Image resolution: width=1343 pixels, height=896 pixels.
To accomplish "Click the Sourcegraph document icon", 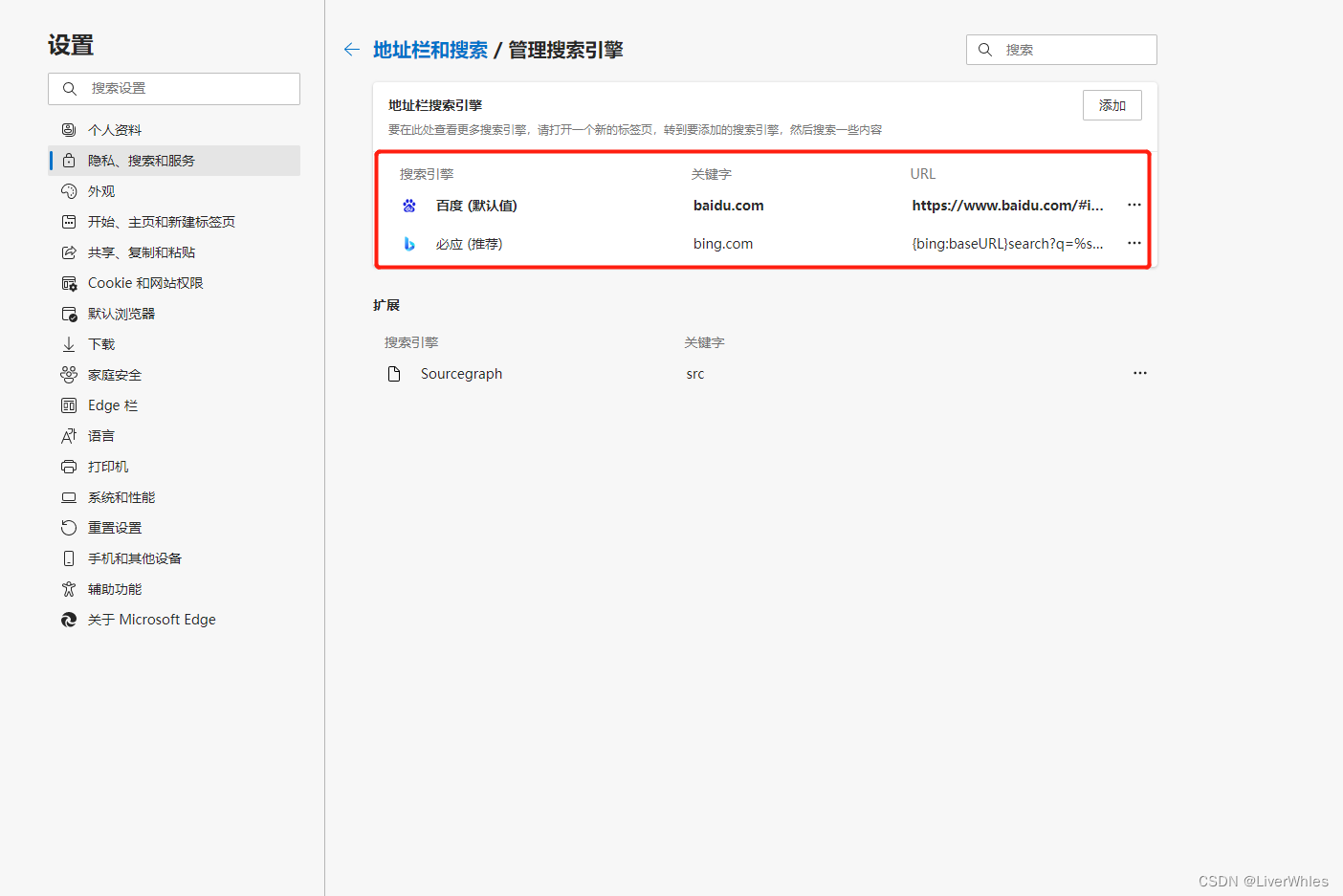I will [394, 374].
